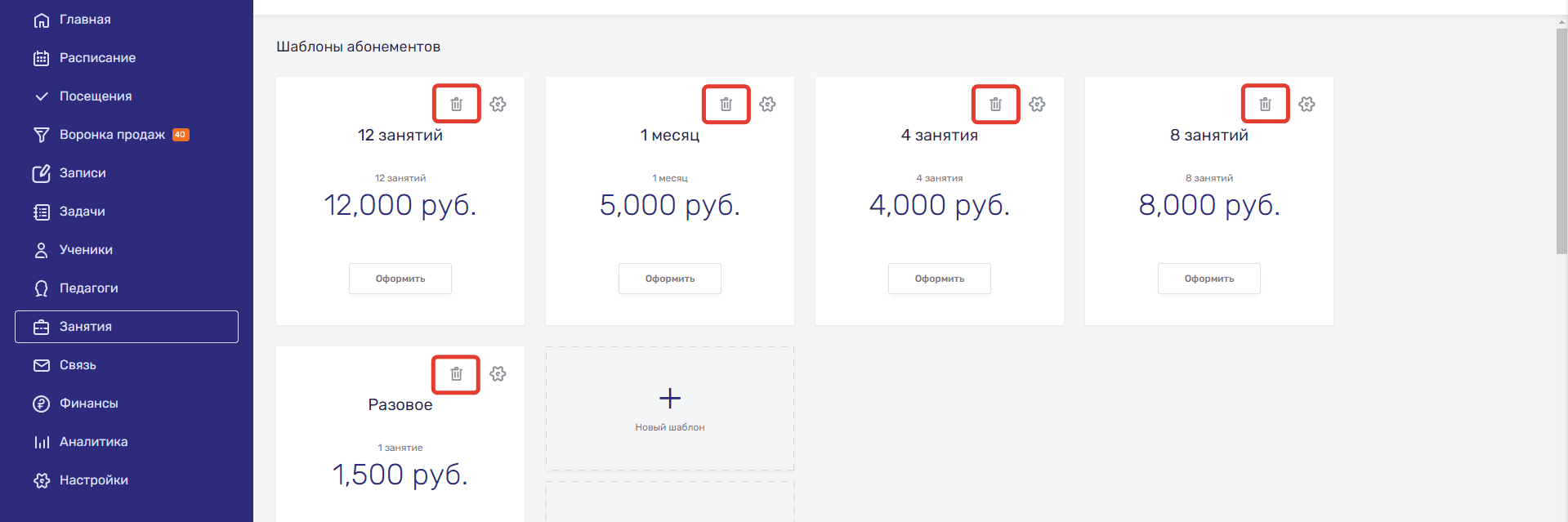Delete the "Разовое" template

pos(456,374)
